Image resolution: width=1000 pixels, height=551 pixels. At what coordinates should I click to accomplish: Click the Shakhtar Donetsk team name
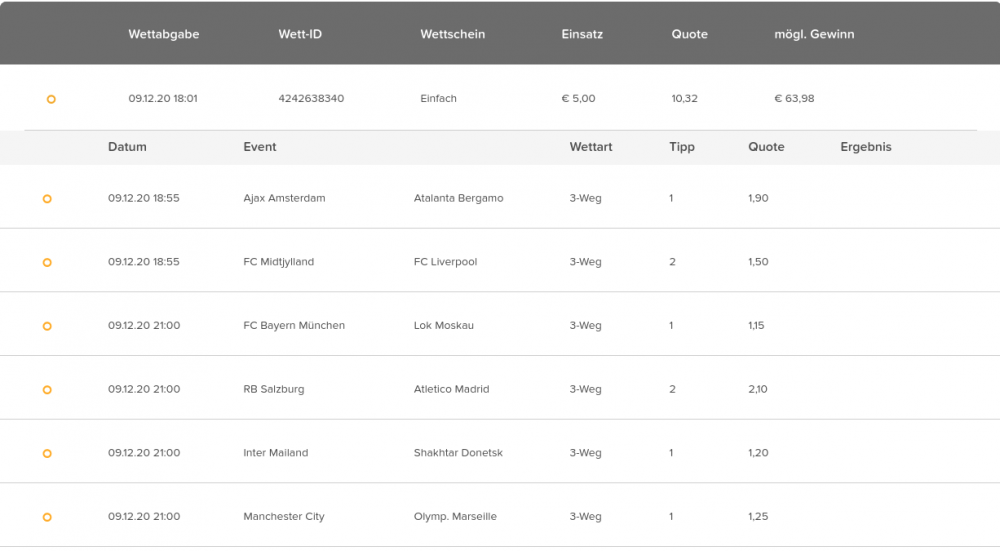(x=458, y=453)
